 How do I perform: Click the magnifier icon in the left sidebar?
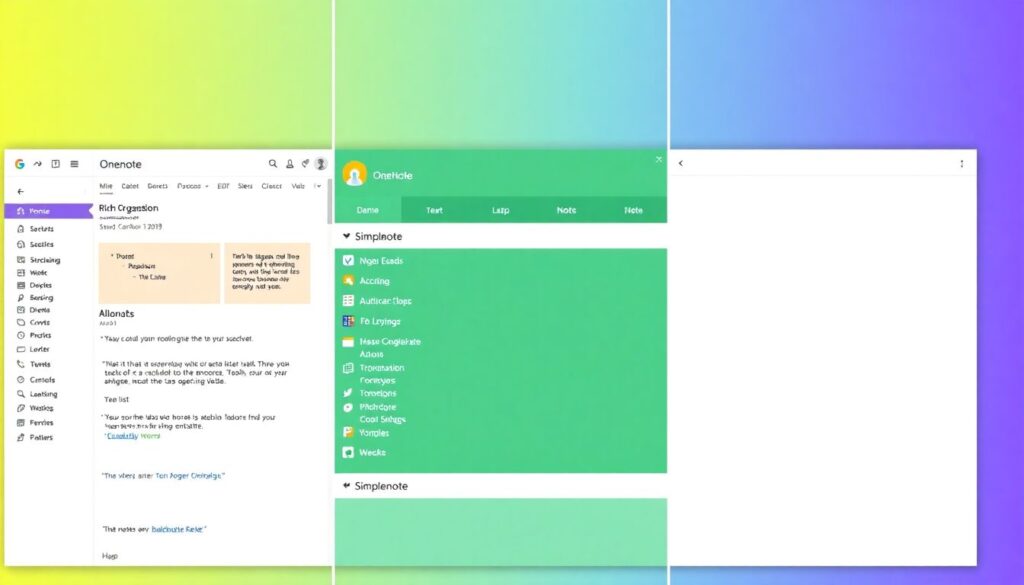pos(21,394)
